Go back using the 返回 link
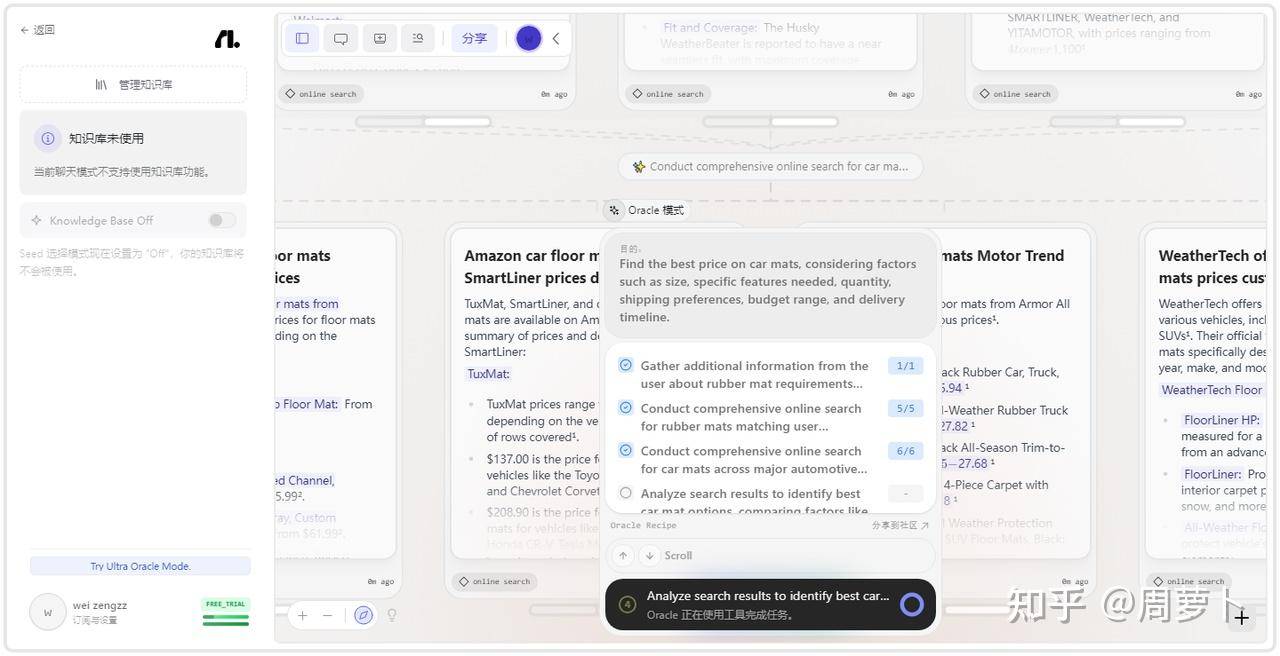1280x656 pixels. click(x=38, y=30)
